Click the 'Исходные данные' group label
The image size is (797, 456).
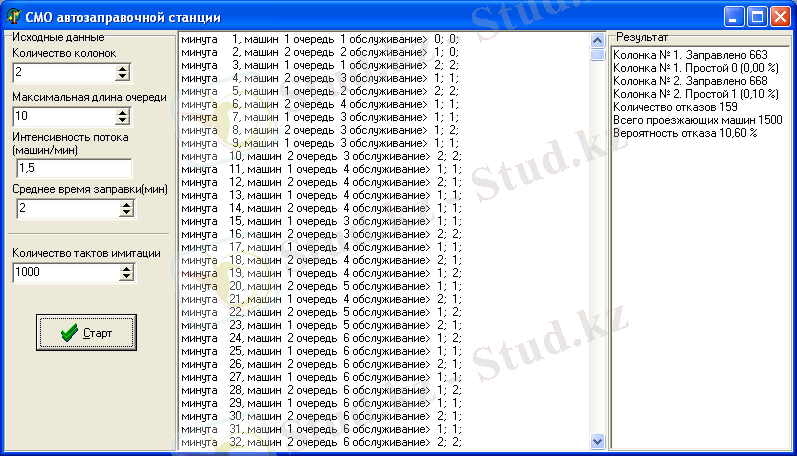[58, 37]
